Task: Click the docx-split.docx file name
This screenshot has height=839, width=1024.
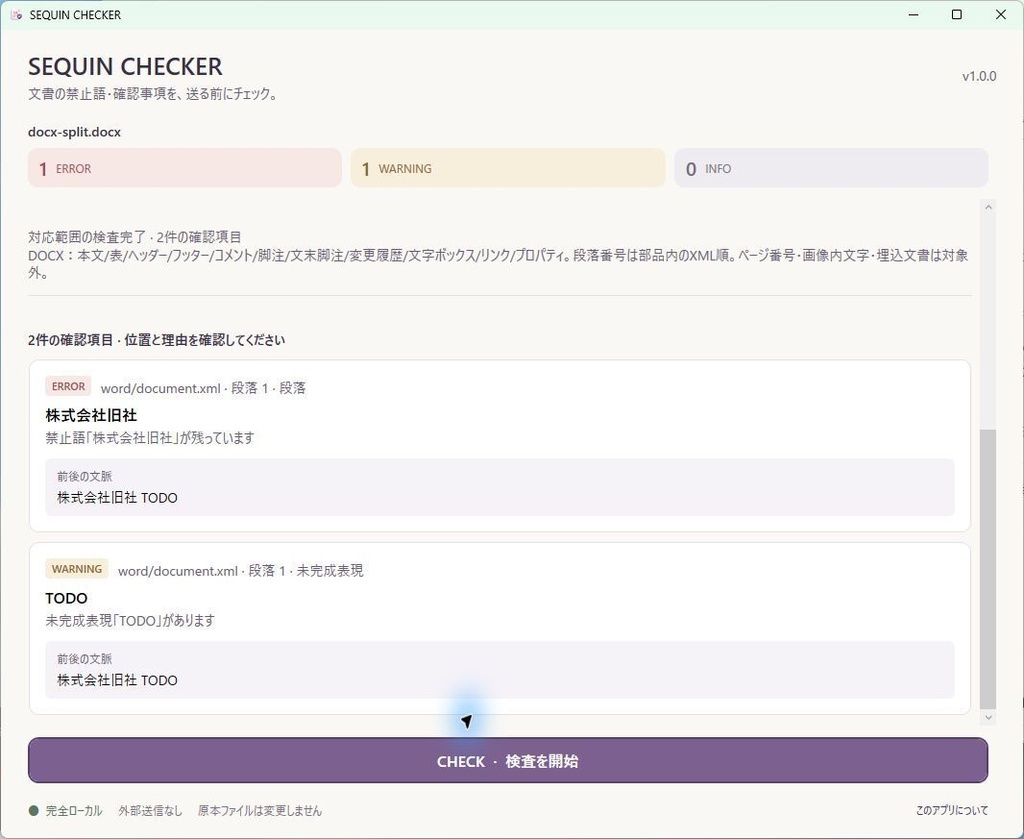Action: pyautogui.click(x=74, y=132)
